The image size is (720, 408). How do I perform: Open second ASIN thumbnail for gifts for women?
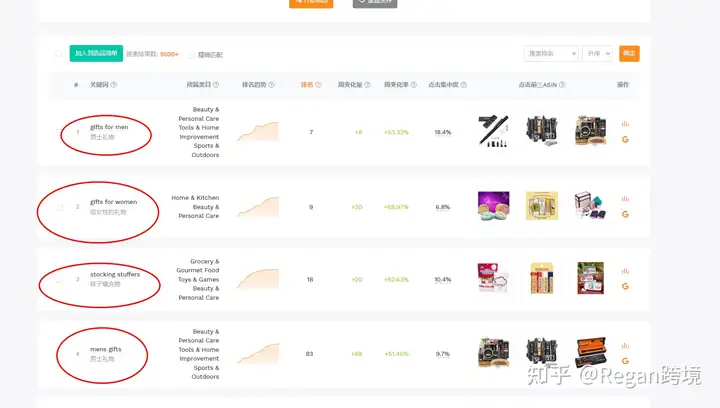pyautogui.click(x=542, y=206)
